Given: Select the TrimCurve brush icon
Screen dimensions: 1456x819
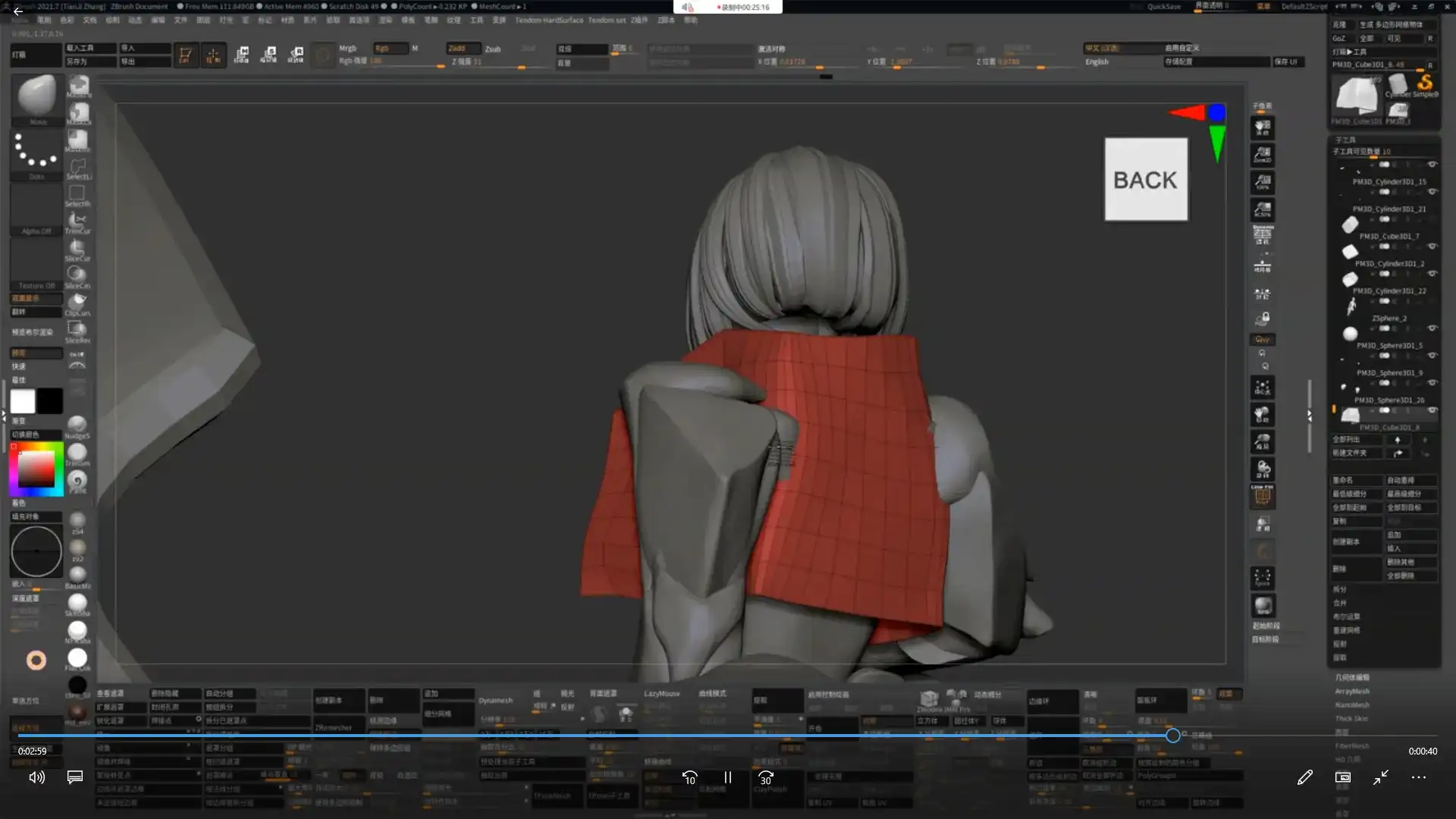Looking at the screenshot, I should (77, 221).
